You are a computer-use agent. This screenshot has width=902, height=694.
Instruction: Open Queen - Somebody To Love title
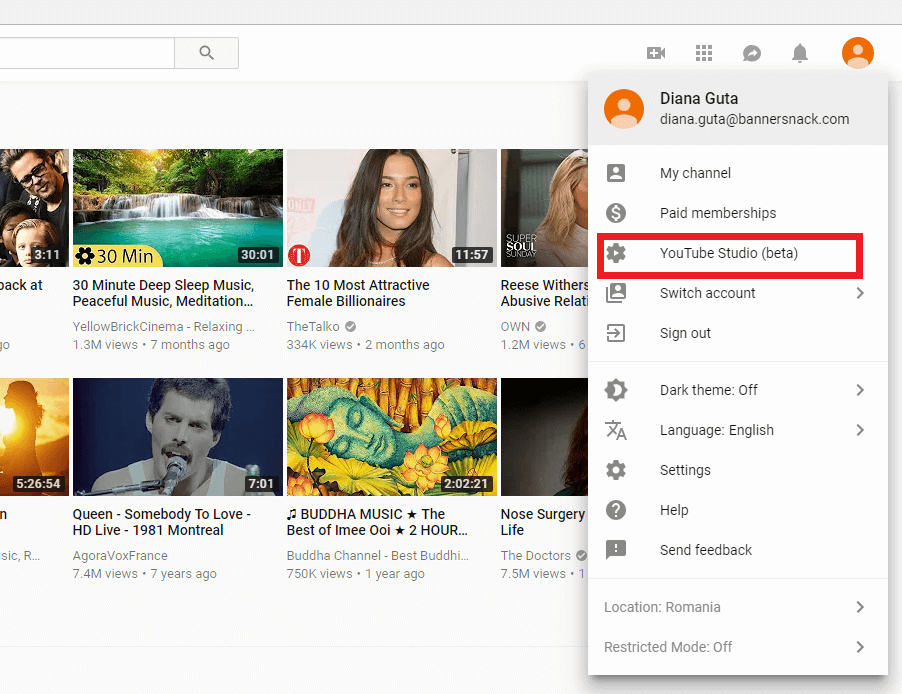click(x=162, y=522)
